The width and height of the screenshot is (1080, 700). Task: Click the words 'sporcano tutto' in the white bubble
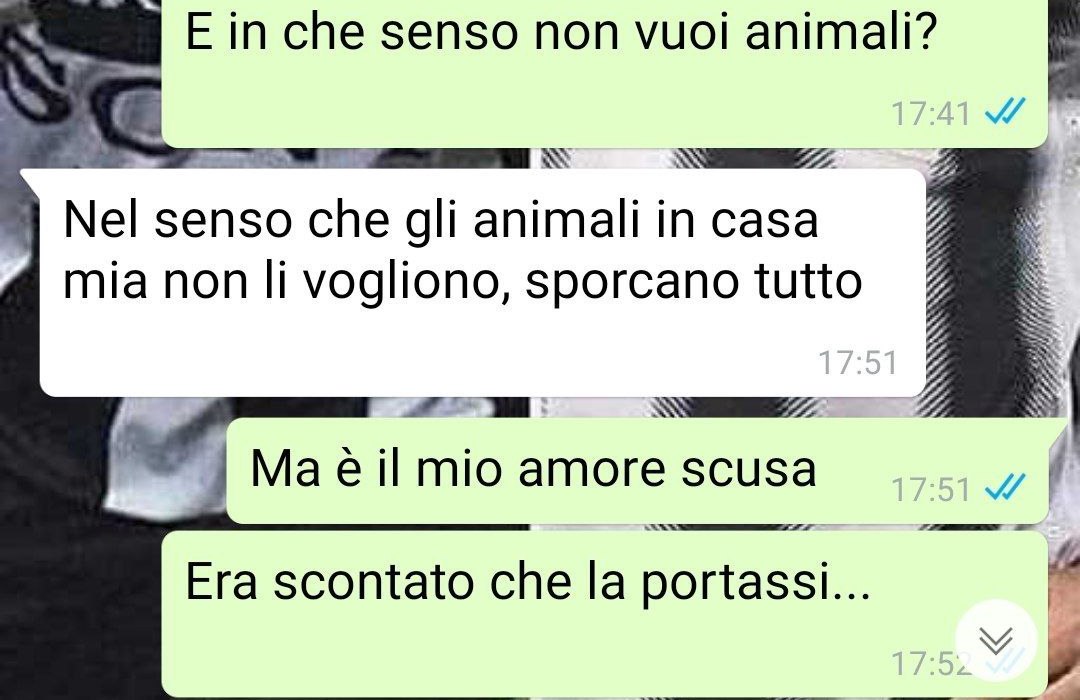694,282
